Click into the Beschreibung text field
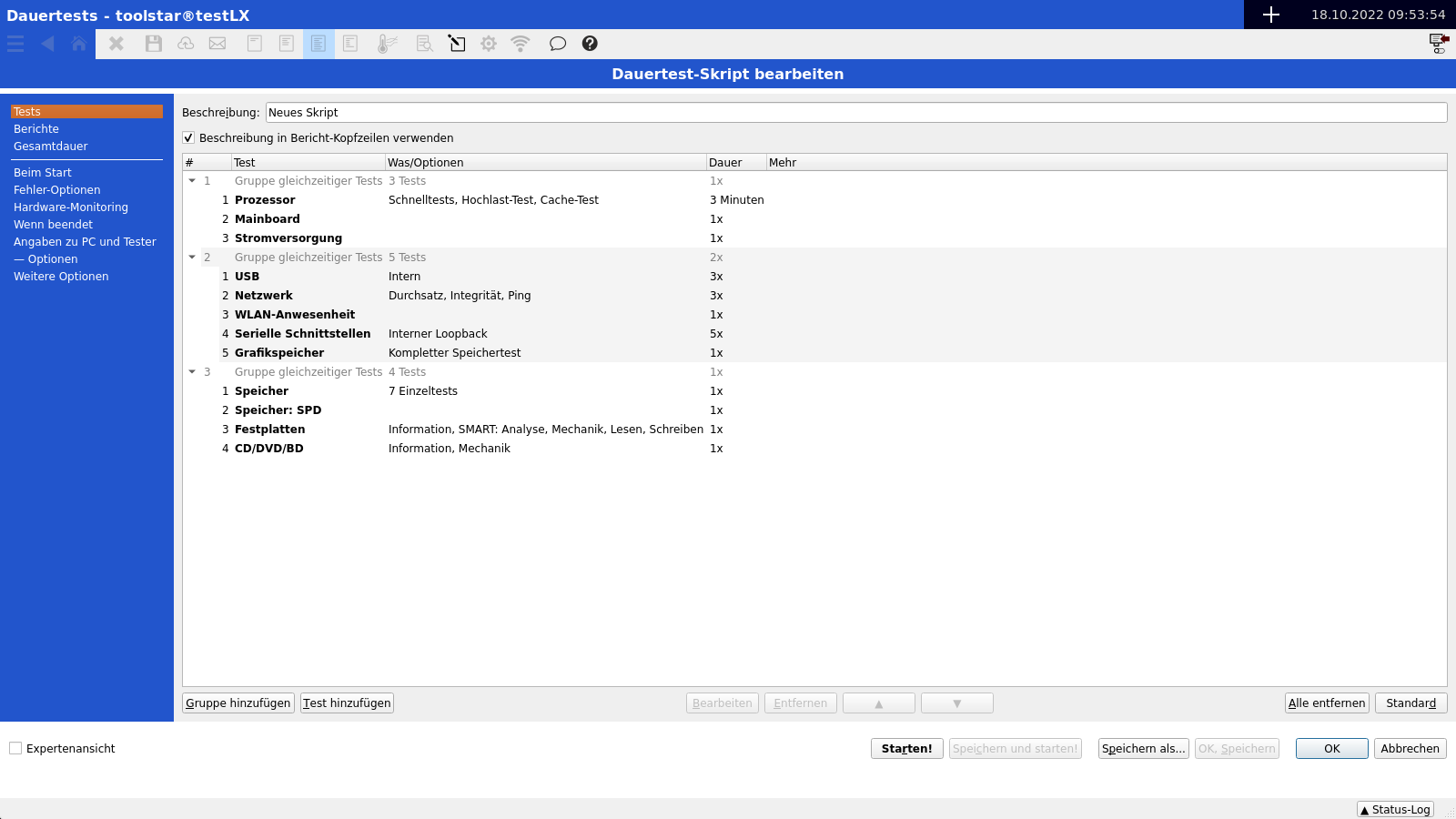Image resolution: width=1456 pixels, height=819 pixels. (855, 113)
